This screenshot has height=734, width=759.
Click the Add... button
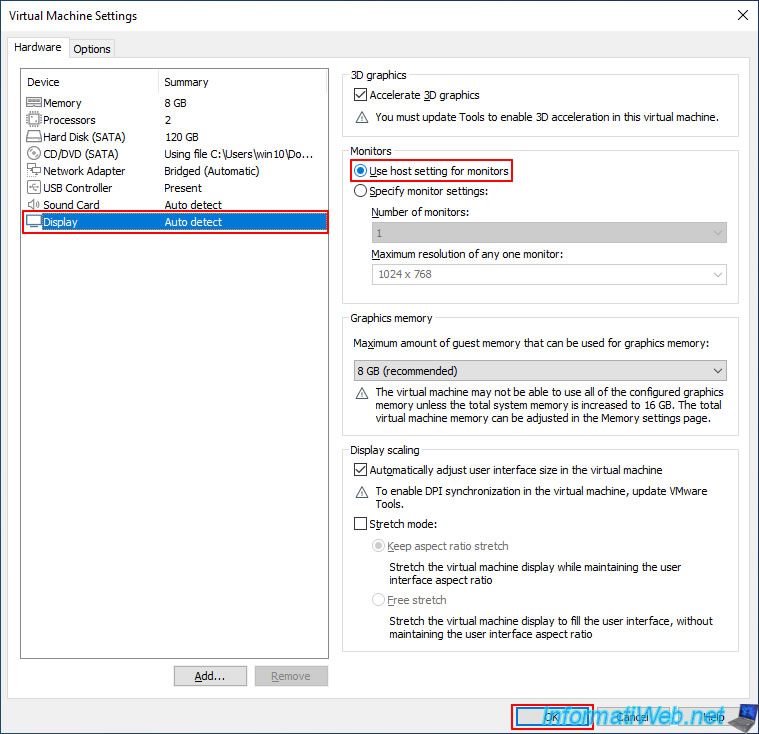pyautogui.click(x=210, y=676)
